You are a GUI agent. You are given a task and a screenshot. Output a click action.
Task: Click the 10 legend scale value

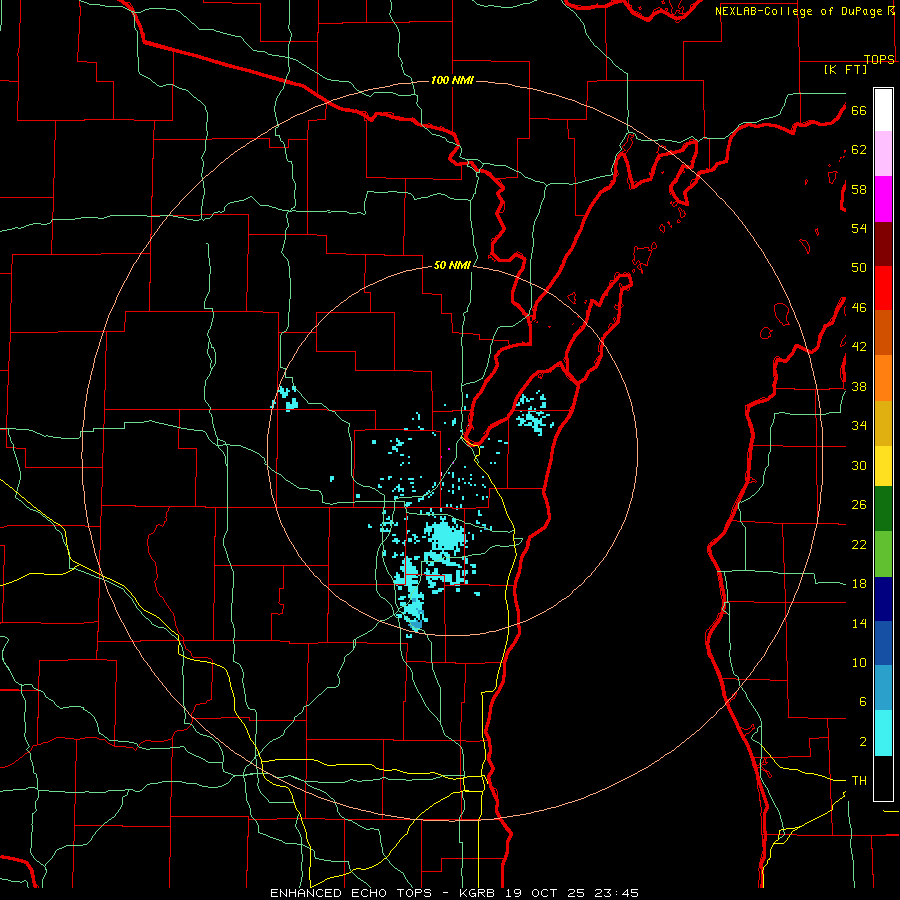click(x=859, y=663)
